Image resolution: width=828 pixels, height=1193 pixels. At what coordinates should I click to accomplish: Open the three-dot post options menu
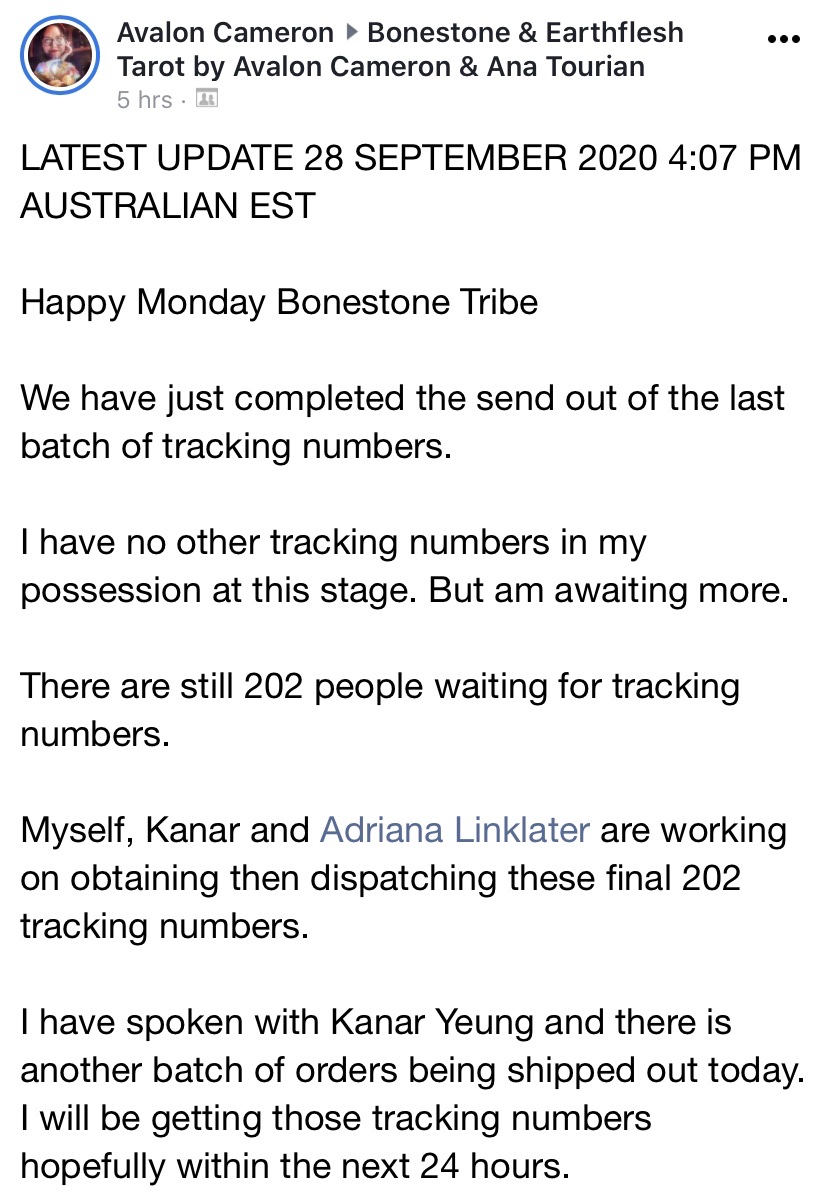click(783, 39)
